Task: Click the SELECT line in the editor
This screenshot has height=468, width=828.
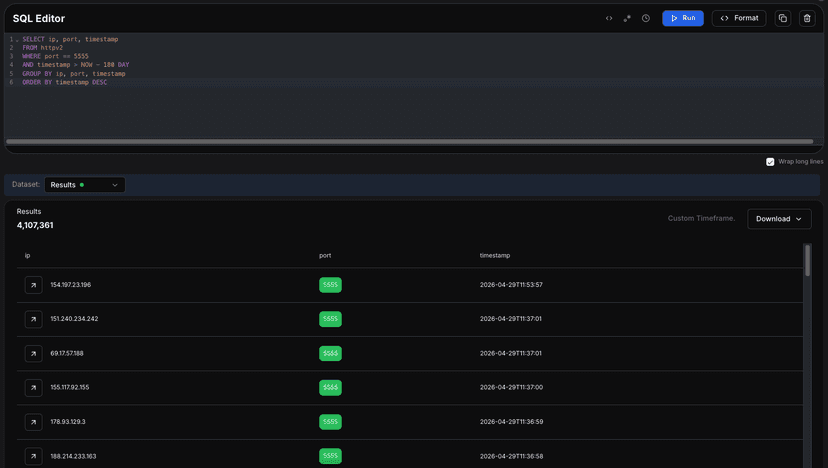Action: 70,39
